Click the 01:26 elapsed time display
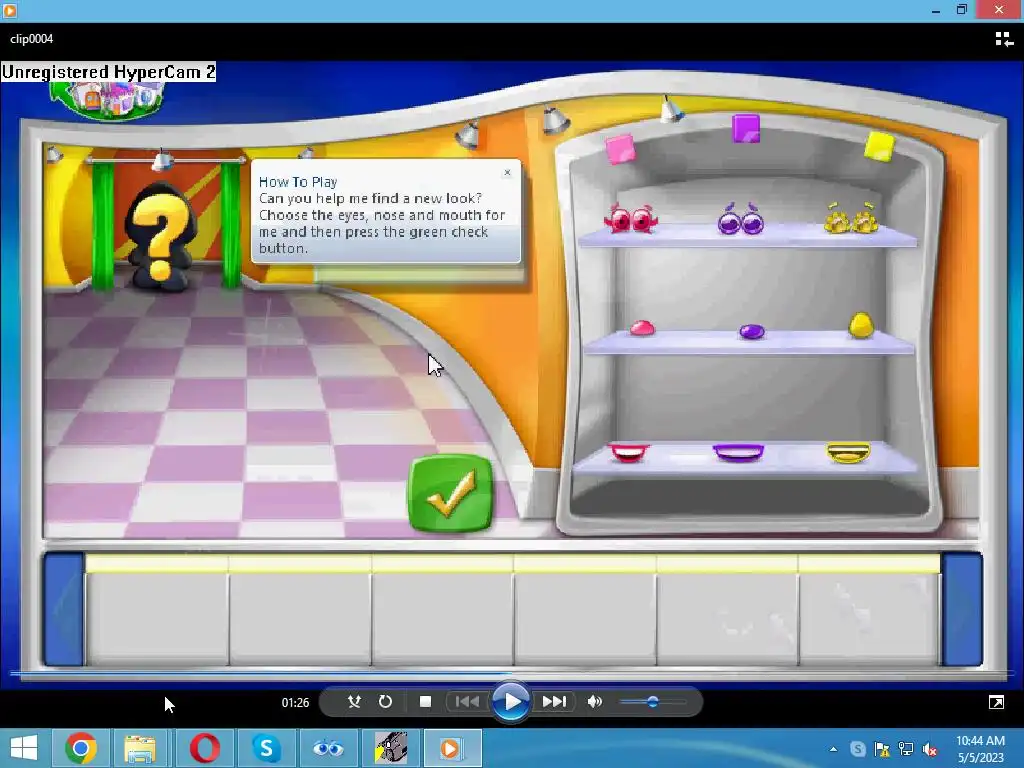The image size is (1024, 768). click(295, 703)
